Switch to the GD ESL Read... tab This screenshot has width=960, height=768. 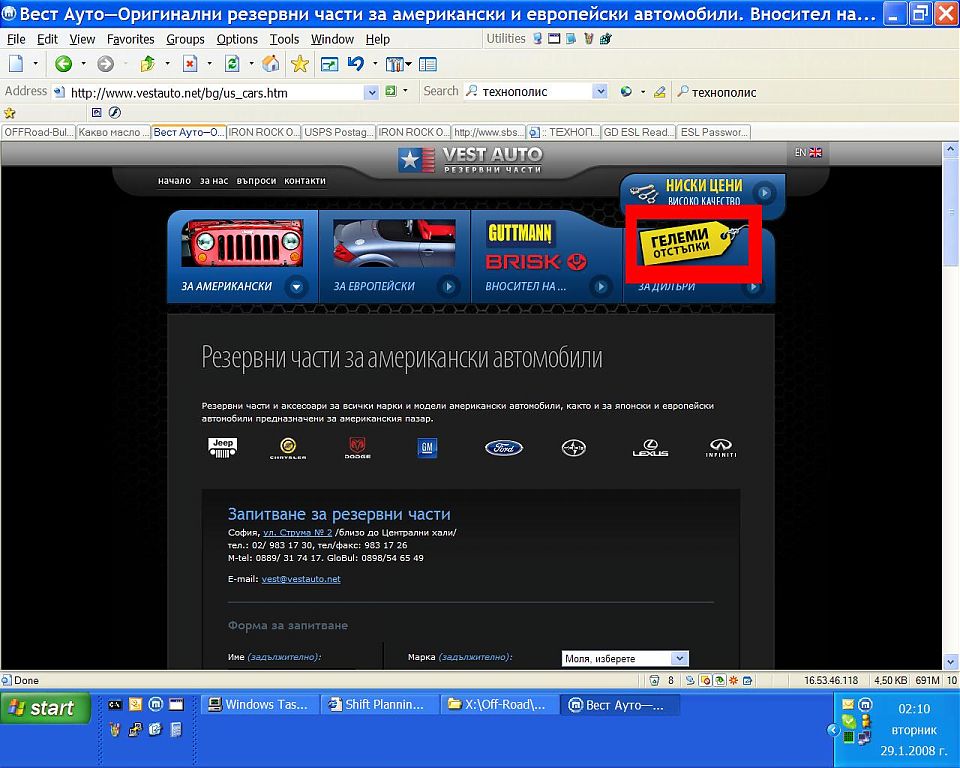click(x=639, y=132)
